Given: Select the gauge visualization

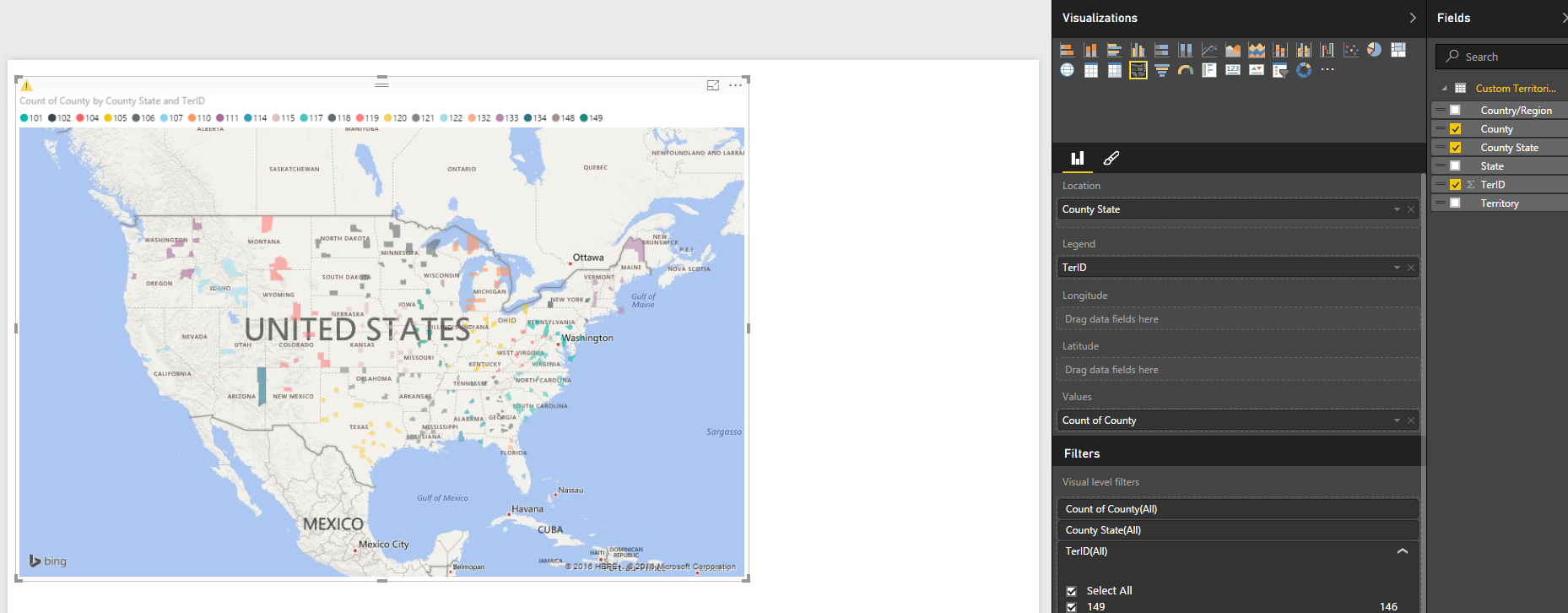Looking at the screenshot, I should [1186, 70].
